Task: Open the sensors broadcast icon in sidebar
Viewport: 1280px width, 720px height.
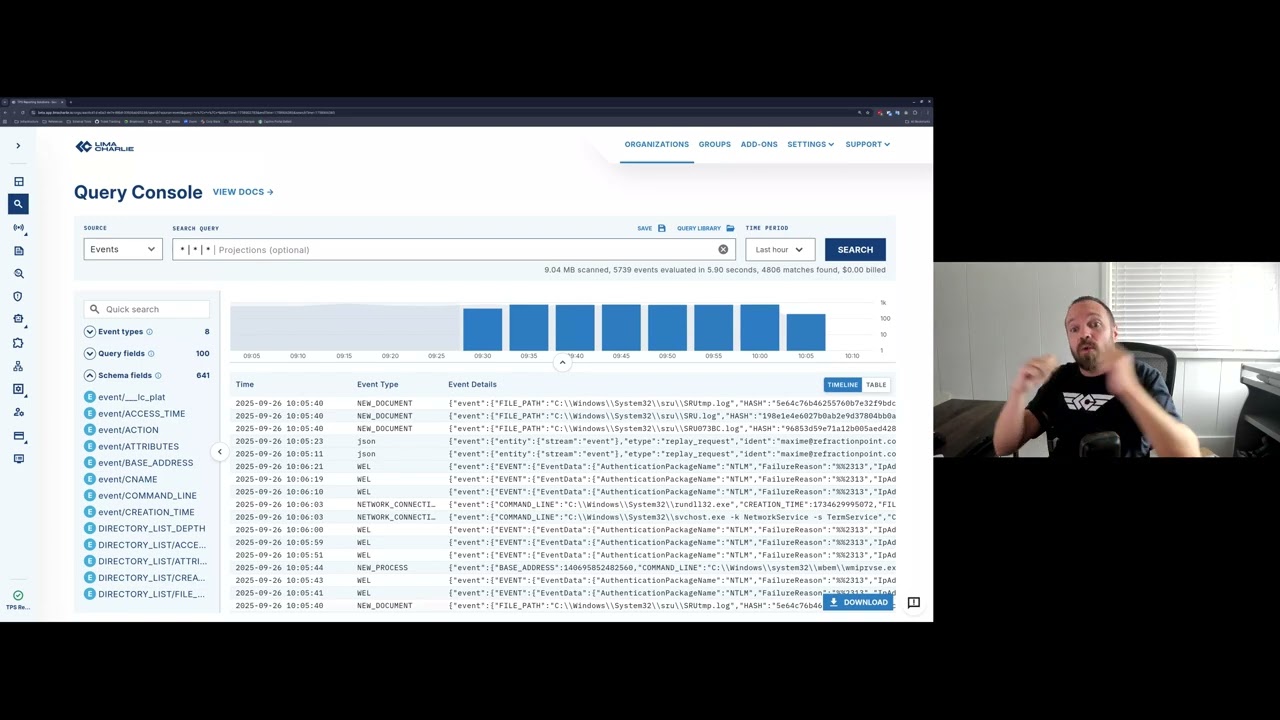Action: pos(18,228)
